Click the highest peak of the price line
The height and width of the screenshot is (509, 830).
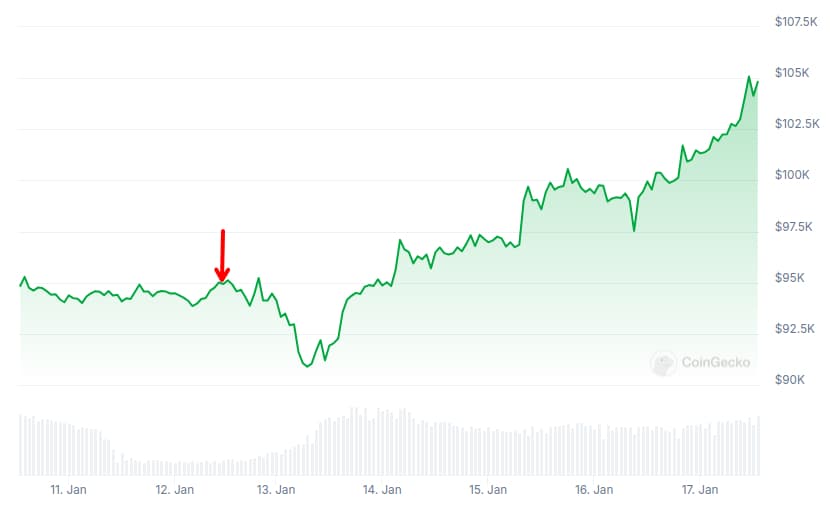749,77
